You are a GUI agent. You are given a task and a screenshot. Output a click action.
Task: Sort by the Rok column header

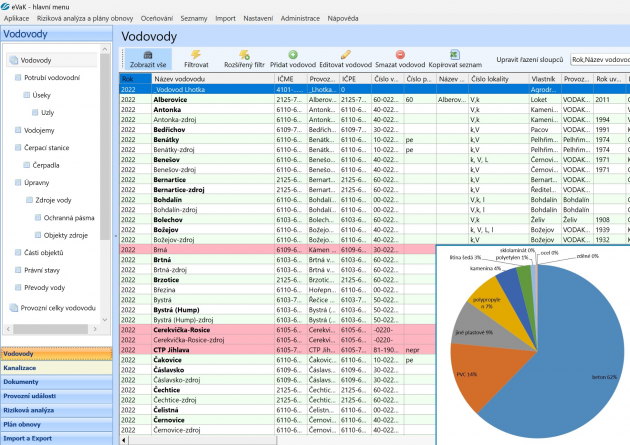click(x=135, y=79)
